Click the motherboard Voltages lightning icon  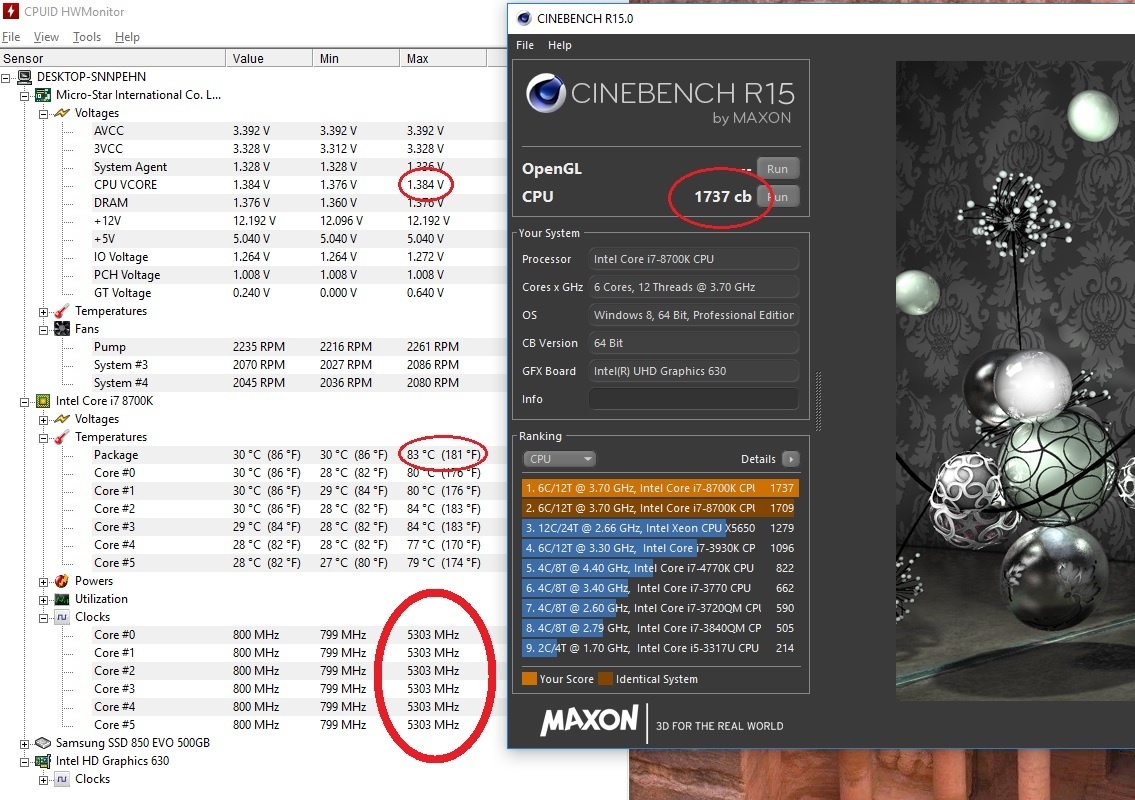coord(62,113)
